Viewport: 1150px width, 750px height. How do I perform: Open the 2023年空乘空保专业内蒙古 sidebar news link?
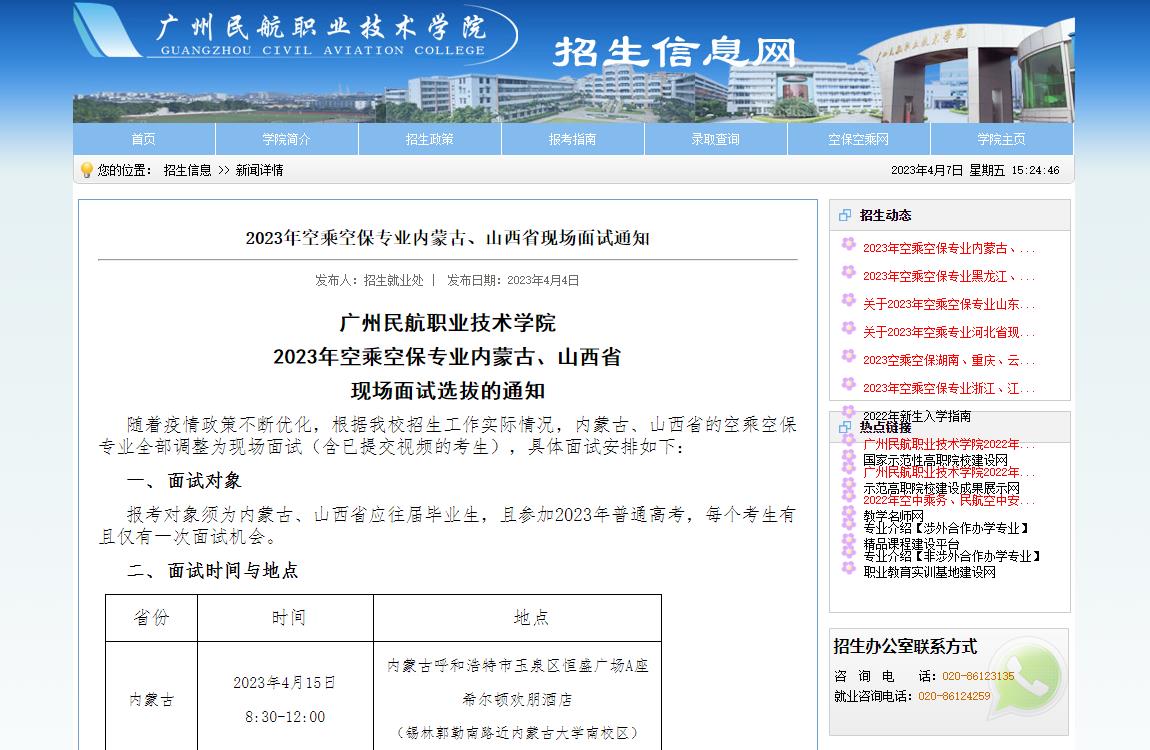tap(948, 249)
